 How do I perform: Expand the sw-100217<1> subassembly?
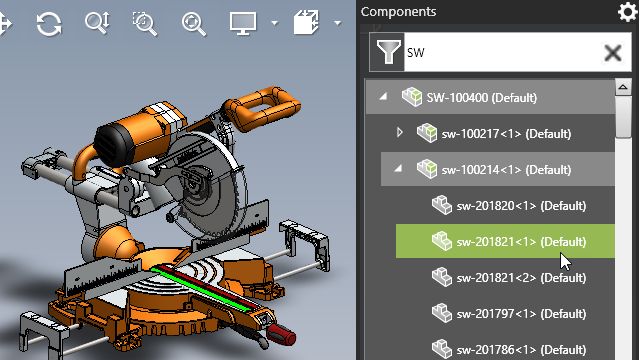(400, 132)
